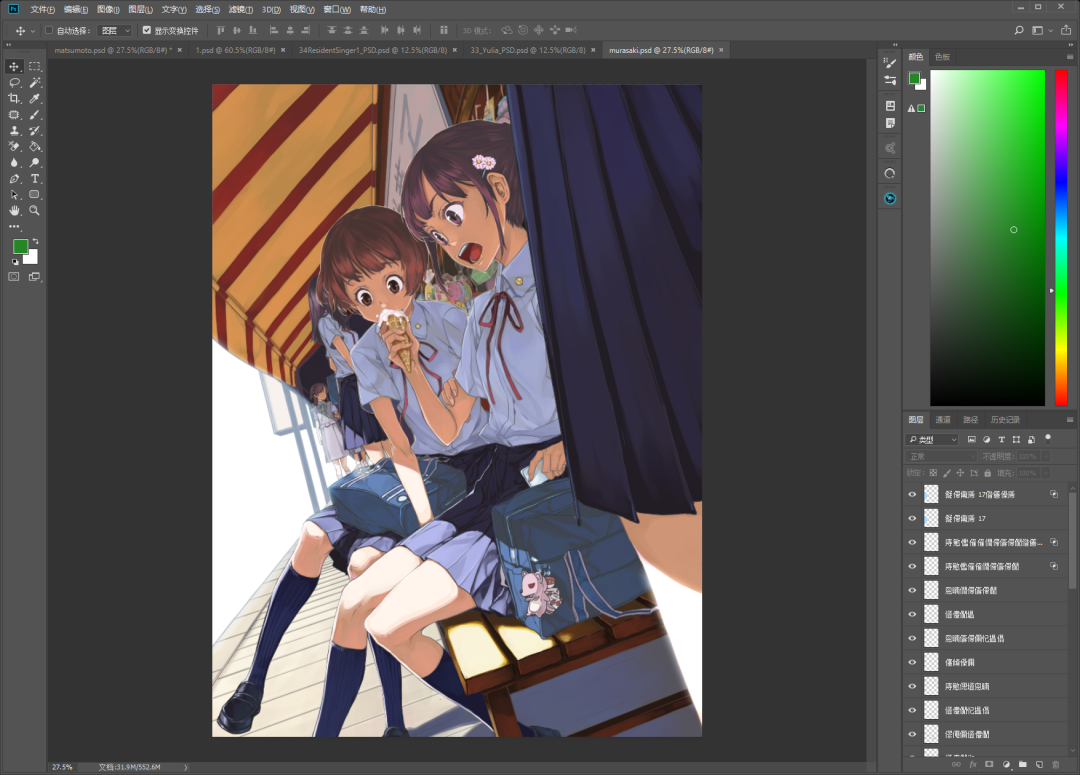Click the delete layer trash icon
Screen dimensions: 1080x775
1056,764
